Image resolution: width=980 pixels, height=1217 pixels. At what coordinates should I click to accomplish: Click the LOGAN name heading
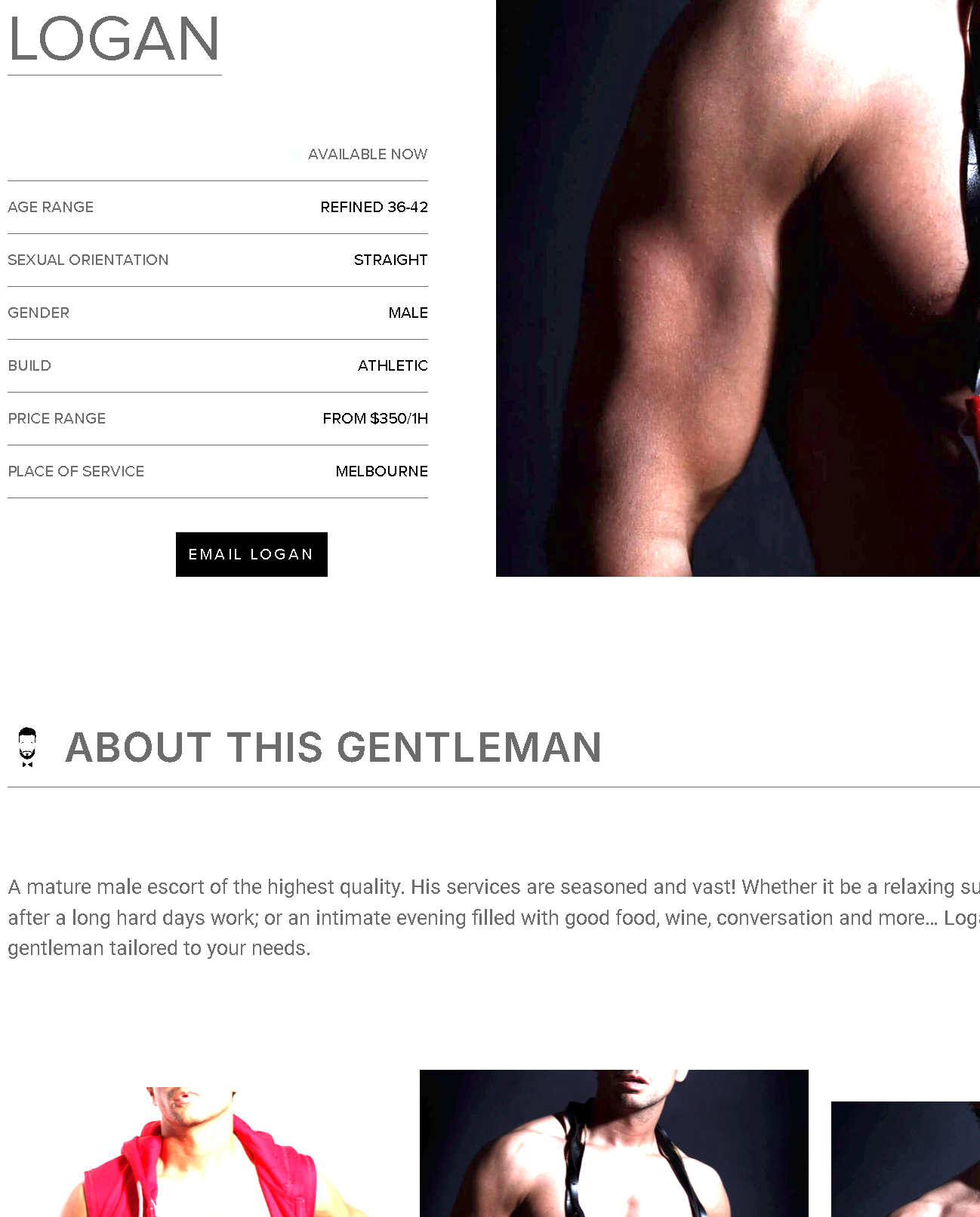tap(114, 39)
